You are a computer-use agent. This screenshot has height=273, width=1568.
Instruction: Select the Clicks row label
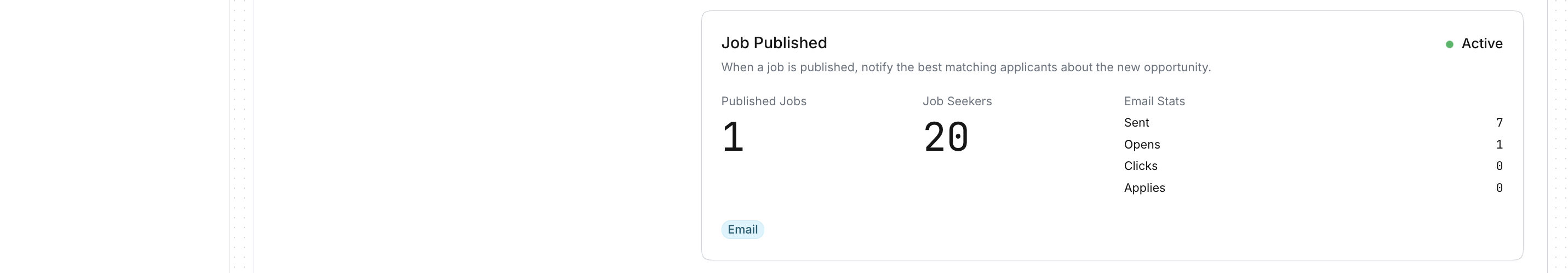(x=1141, y=166)
